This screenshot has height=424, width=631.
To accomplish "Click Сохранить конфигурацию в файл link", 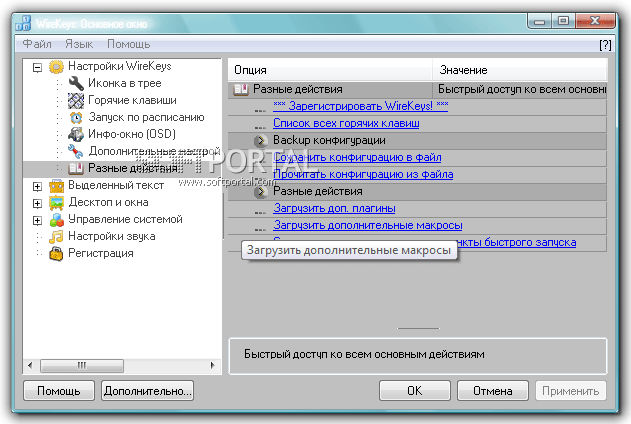I will click(357, 157).
